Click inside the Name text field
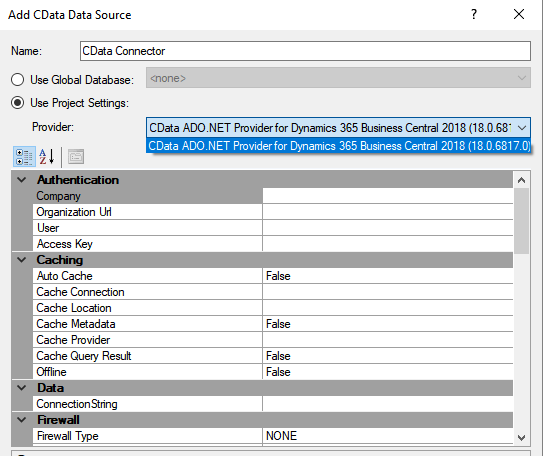 tap(305, 51)
